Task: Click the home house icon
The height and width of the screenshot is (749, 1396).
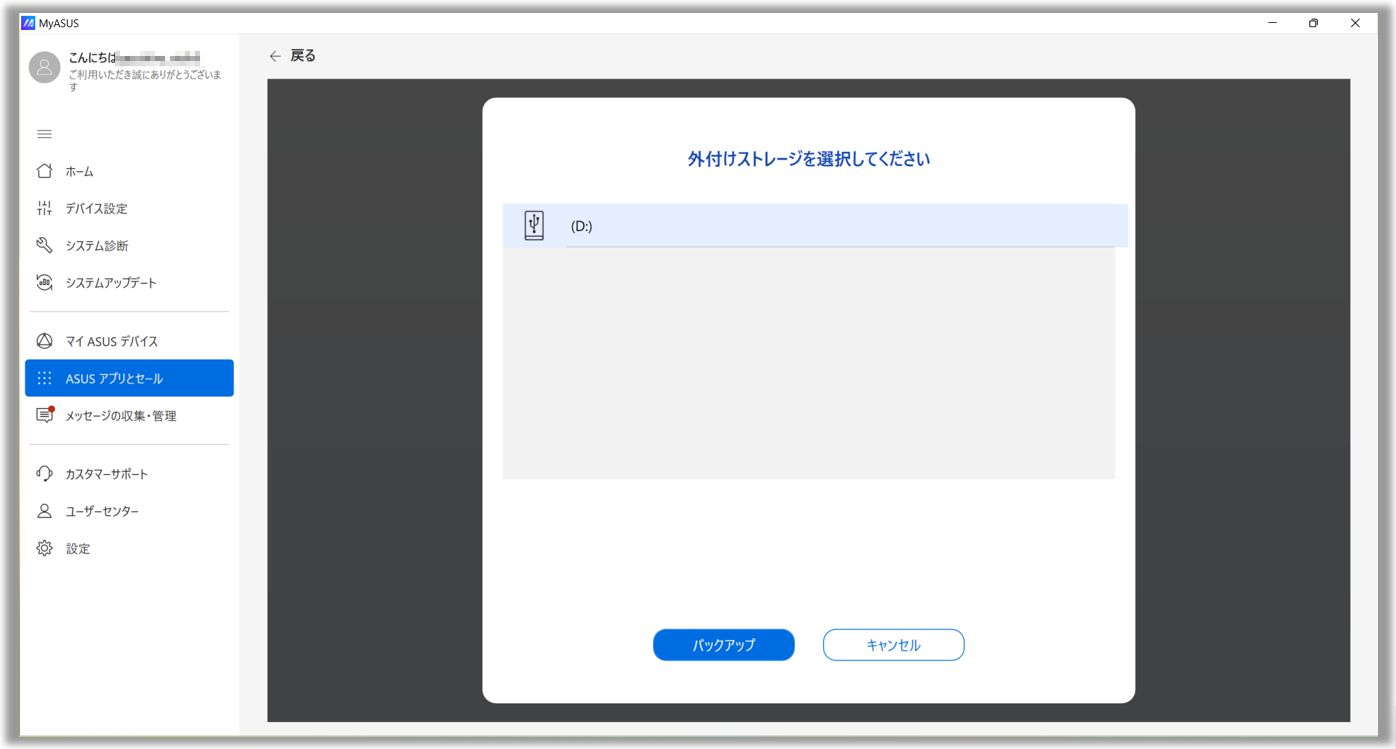Action: 44,171
